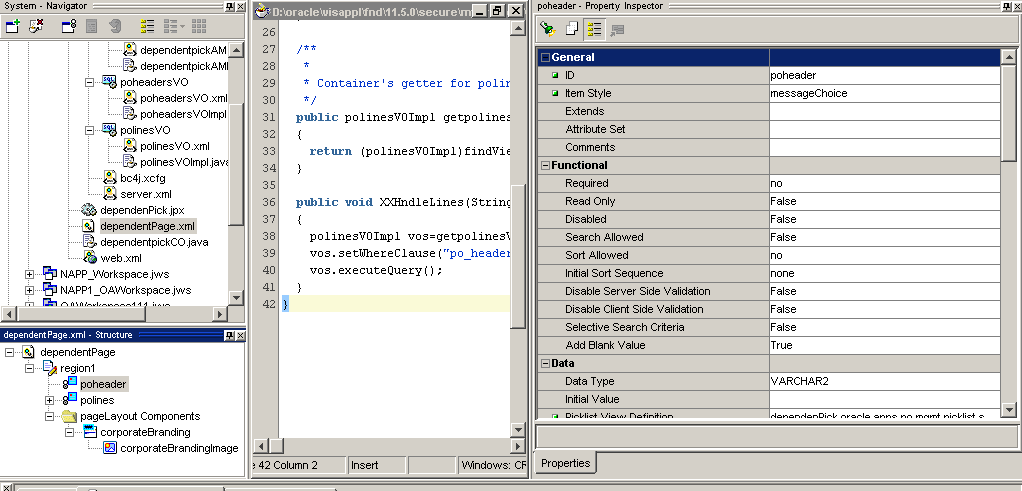Click the third Navigator toolbar icon with the black 8
Image resolution: width=1022 pixels, height=491 pixels.
69,27
